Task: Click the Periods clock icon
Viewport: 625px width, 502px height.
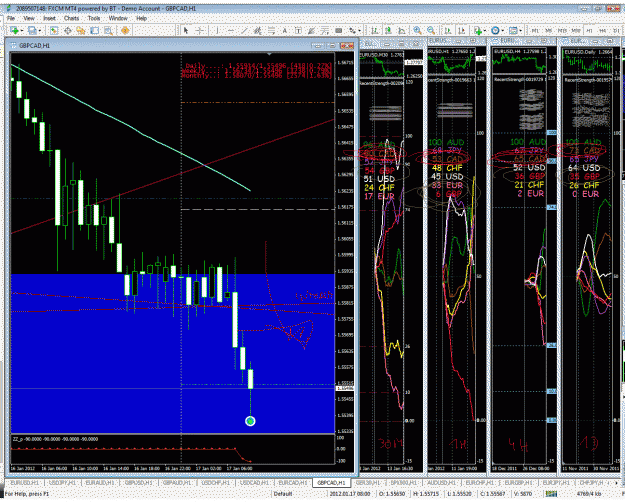Action: [x=495, y=30]
